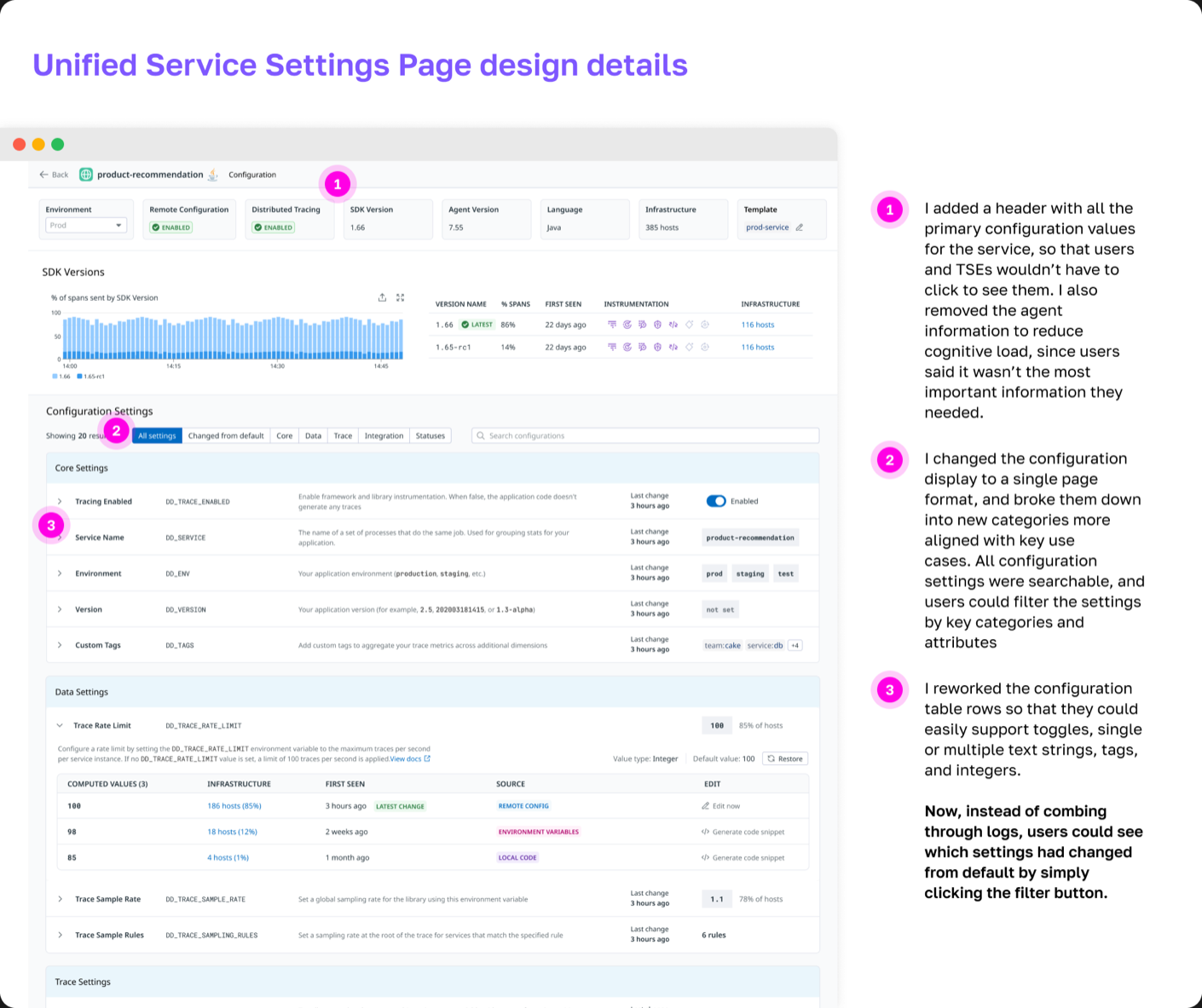Click code icon in the 98 value row

(x=705, y=832)
